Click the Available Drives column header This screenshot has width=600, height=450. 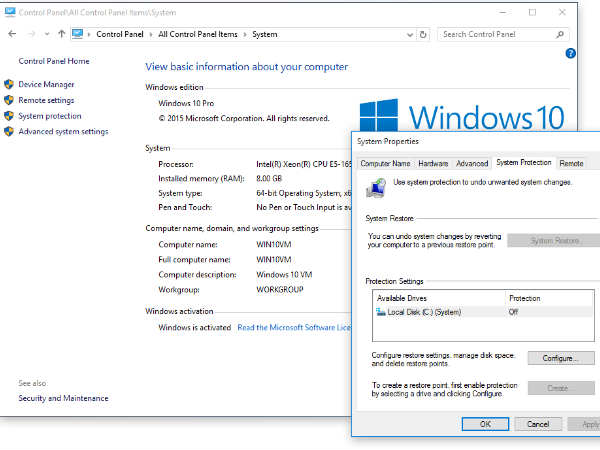pyautogui.click(x=439, y=298)
